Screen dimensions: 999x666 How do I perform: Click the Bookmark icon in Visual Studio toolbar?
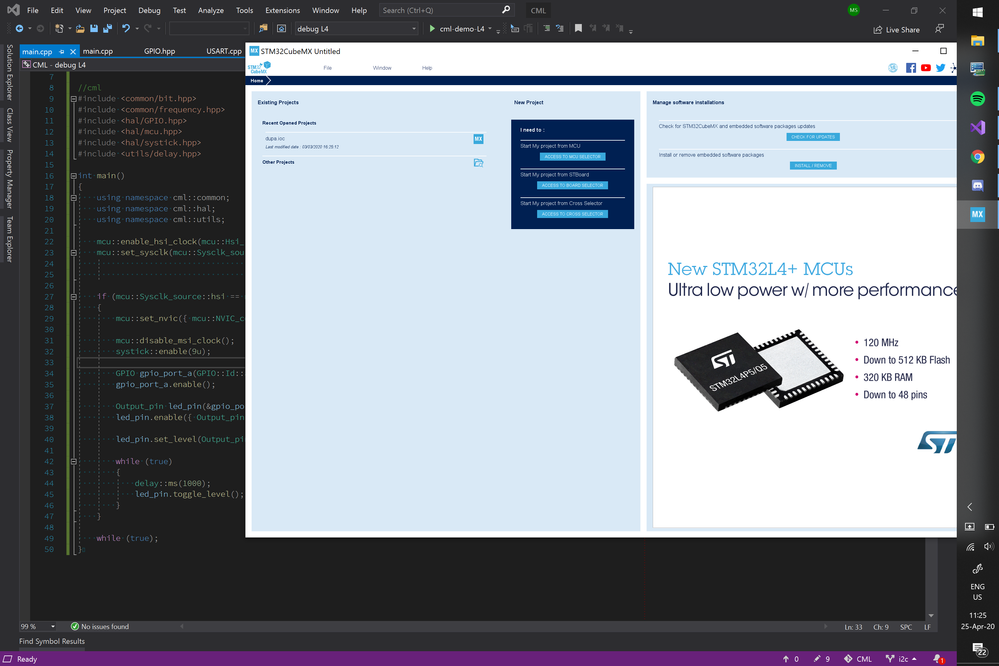[578, 29]
